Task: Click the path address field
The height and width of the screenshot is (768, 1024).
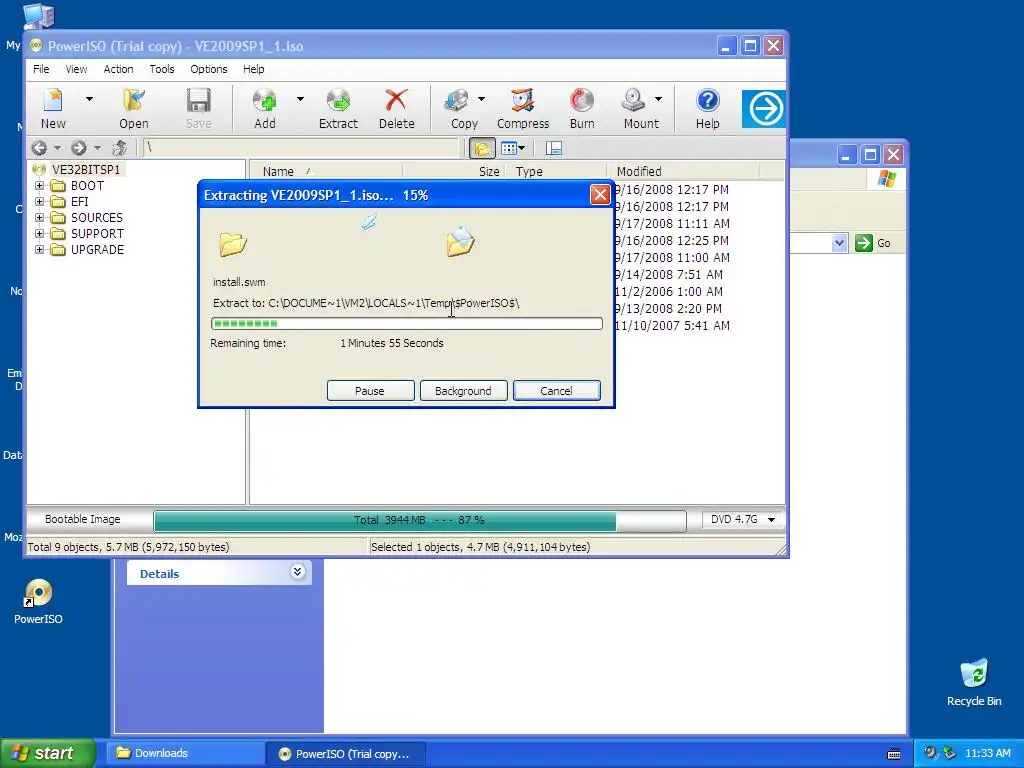Action: point(301,148)
